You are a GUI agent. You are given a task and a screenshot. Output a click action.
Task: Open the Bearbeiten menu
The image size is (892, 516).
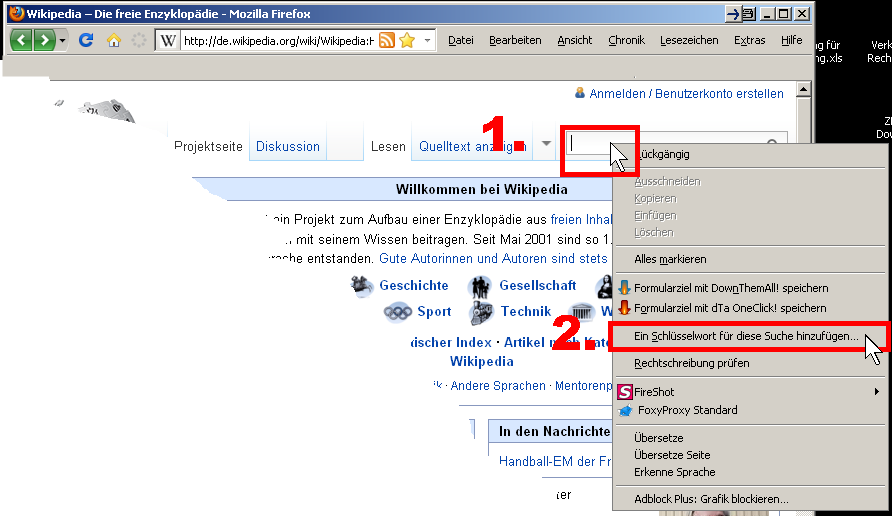[515, 40]
